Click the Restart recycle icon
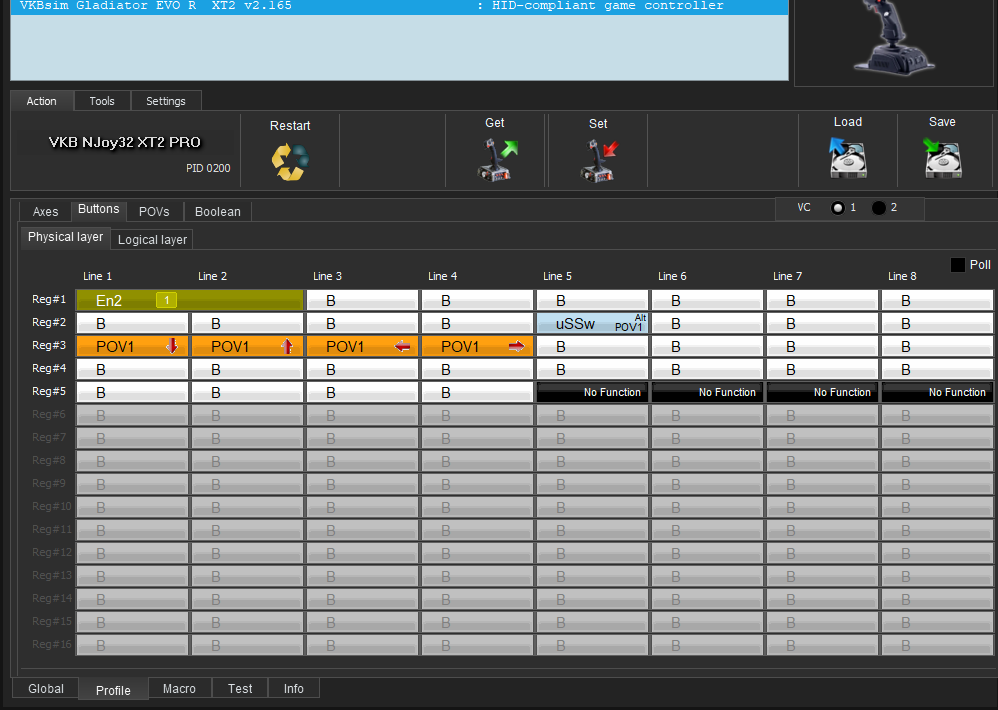Image resolution: width=998 pixels, height=710 pixels. pos(290,162)
